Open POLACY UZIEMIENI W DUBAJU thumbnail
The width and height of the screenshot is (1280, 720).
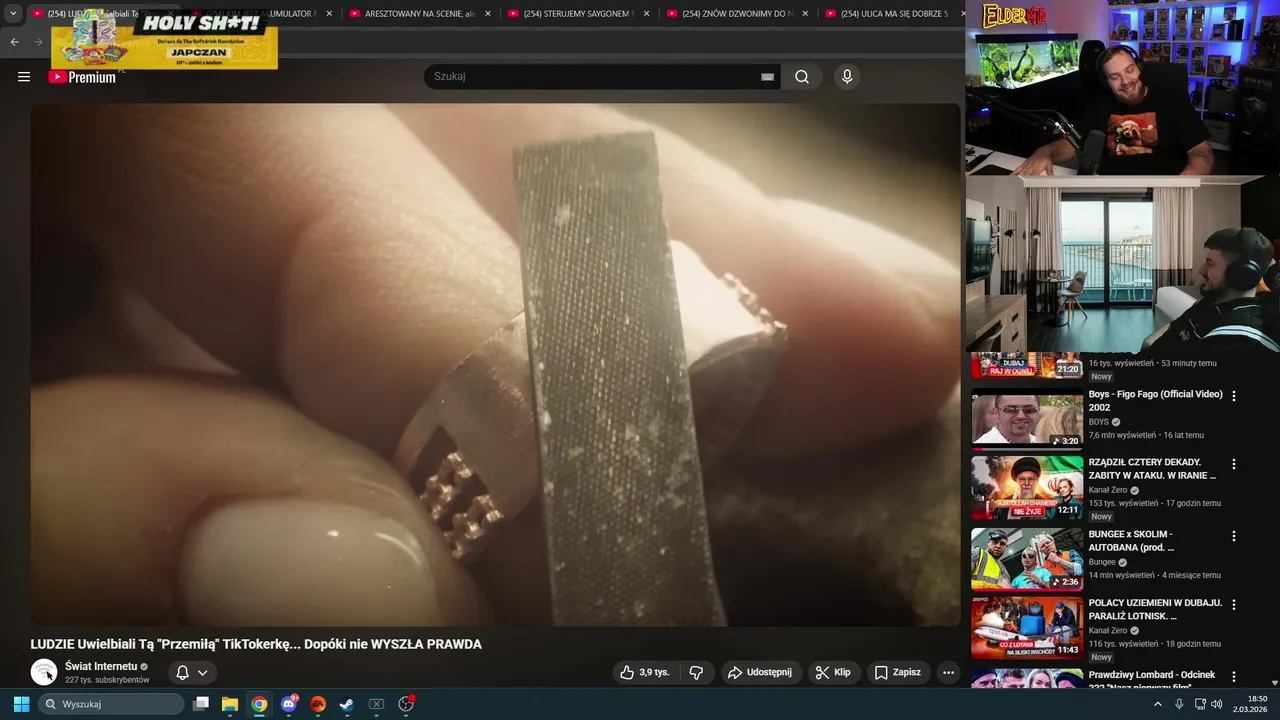(x=1027, y=628)
